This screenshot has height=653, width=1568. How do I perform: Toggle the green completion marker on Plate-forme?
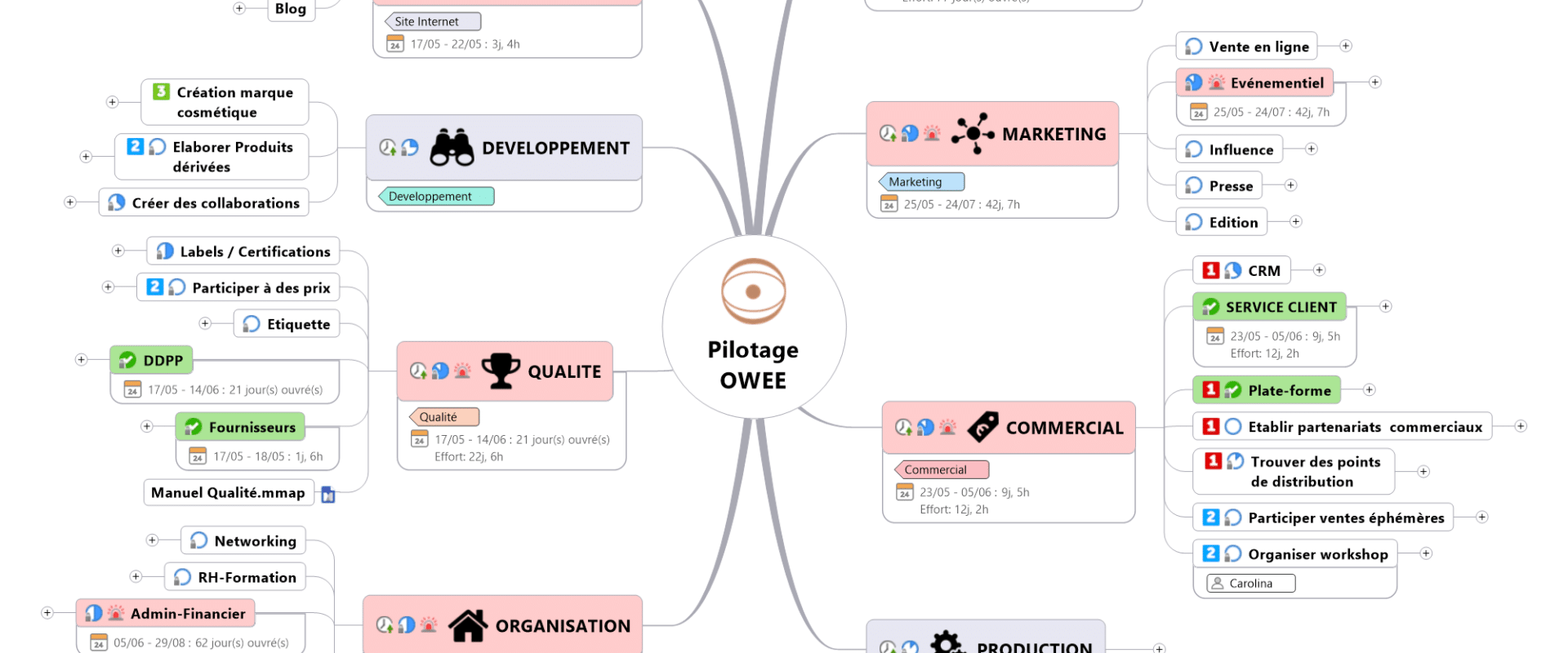click(1233, 390)
